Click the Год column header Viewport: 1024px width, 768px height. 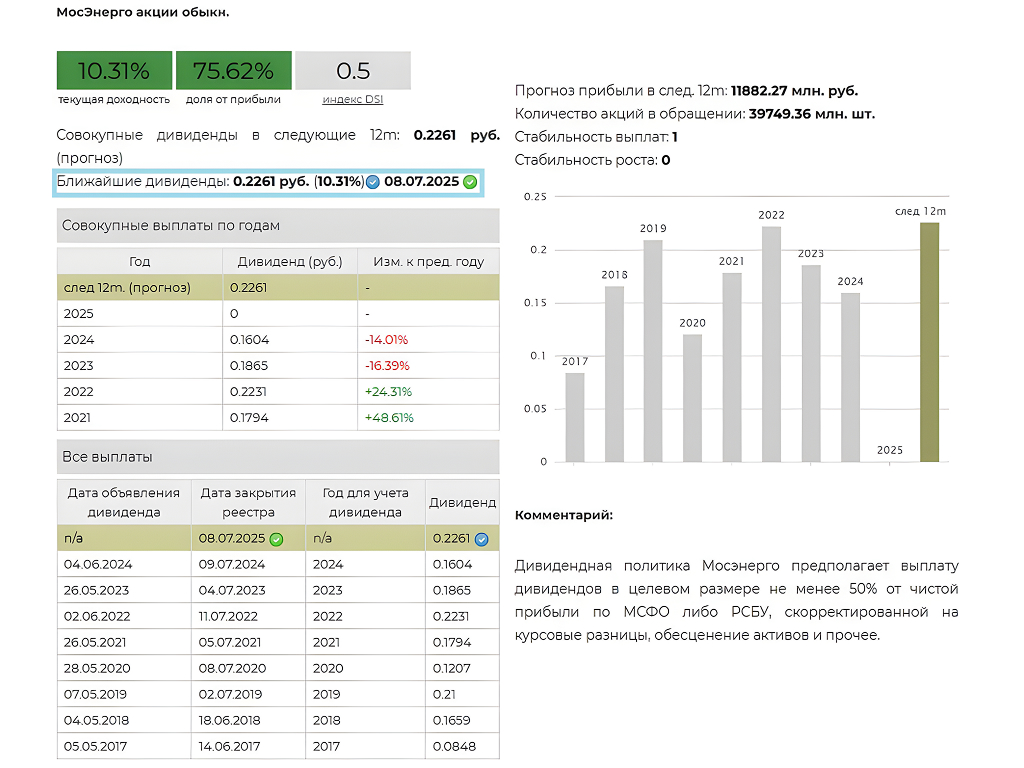[x=140, y=262]
